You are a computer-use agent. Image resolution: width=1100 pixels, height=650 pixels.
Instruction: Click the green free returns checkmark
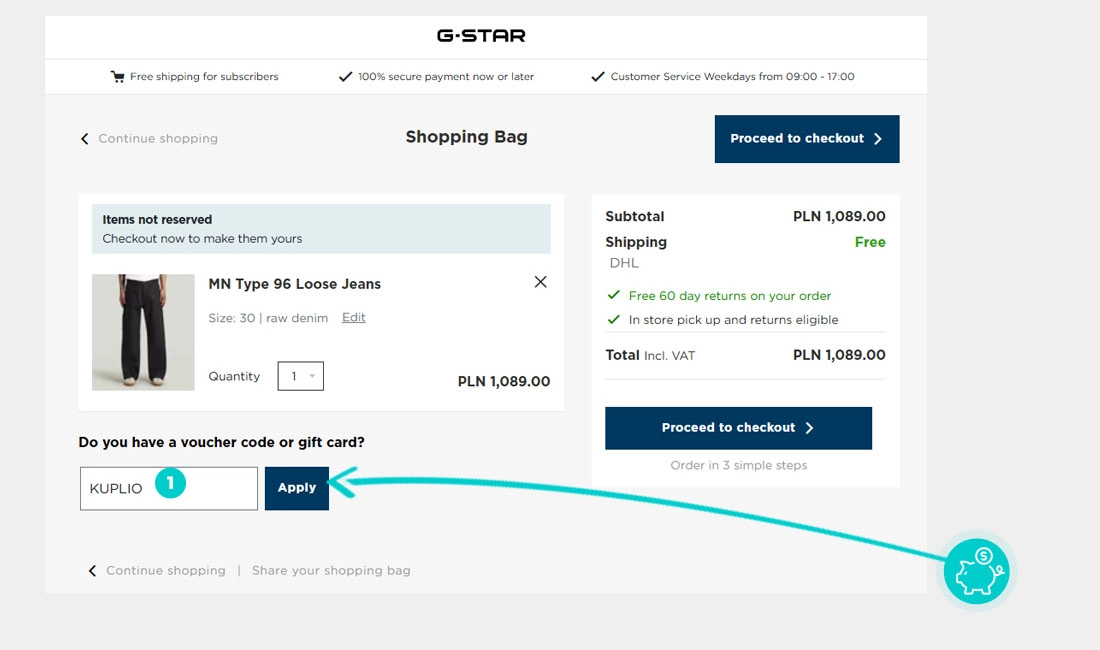[614, 296]
